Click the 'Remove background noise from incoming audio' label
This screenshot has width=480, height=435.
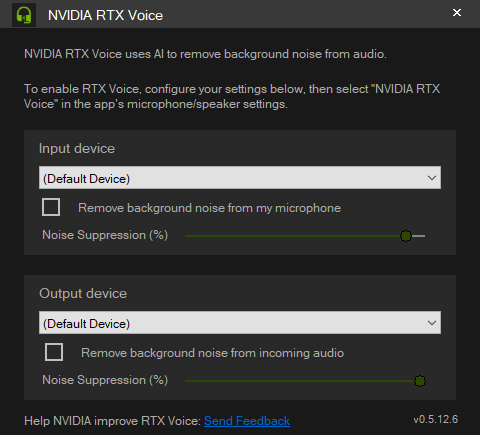click(x=212, y=353)
